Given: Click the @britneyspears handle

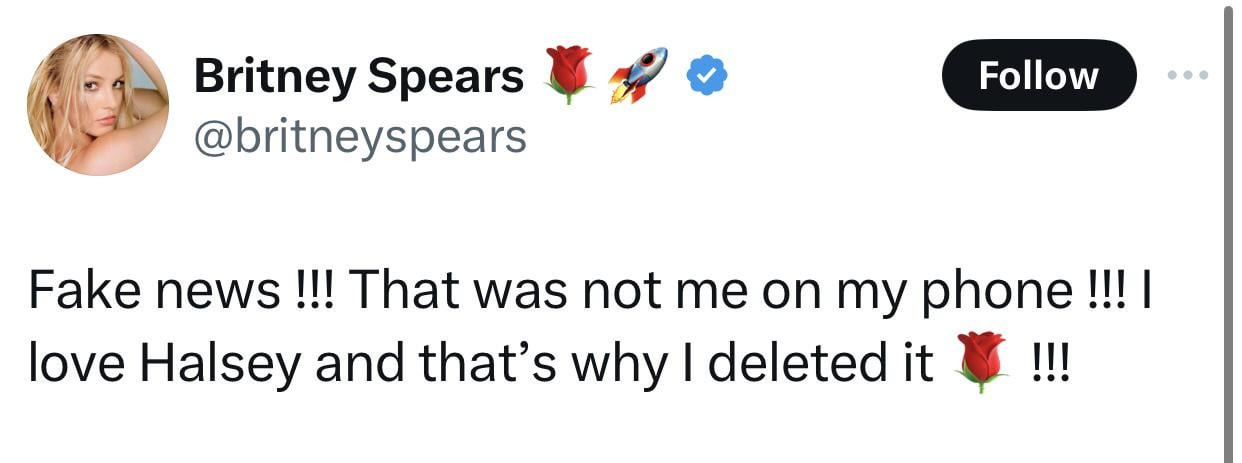Looking at the screenshot, I should 360,135.
